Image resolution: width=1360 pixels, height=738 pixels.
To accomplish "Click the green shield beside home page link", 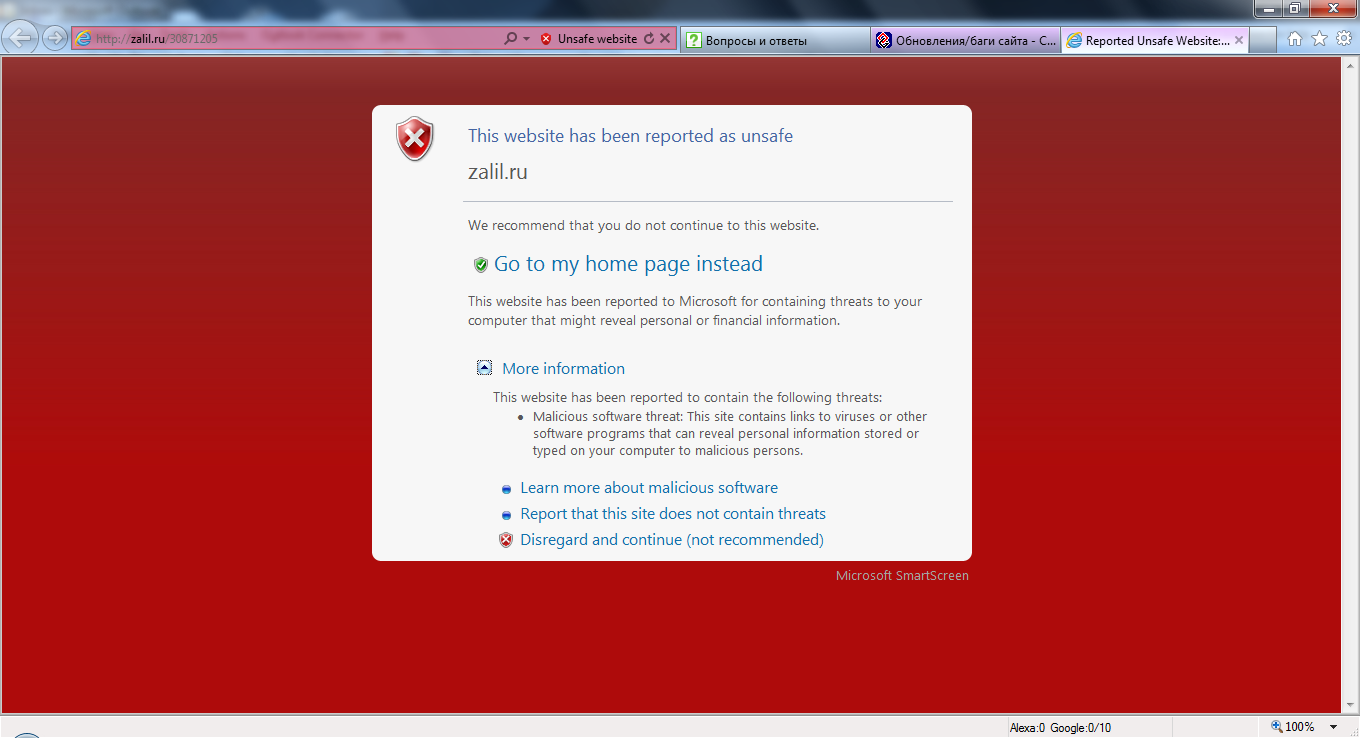I will [481, 265].
